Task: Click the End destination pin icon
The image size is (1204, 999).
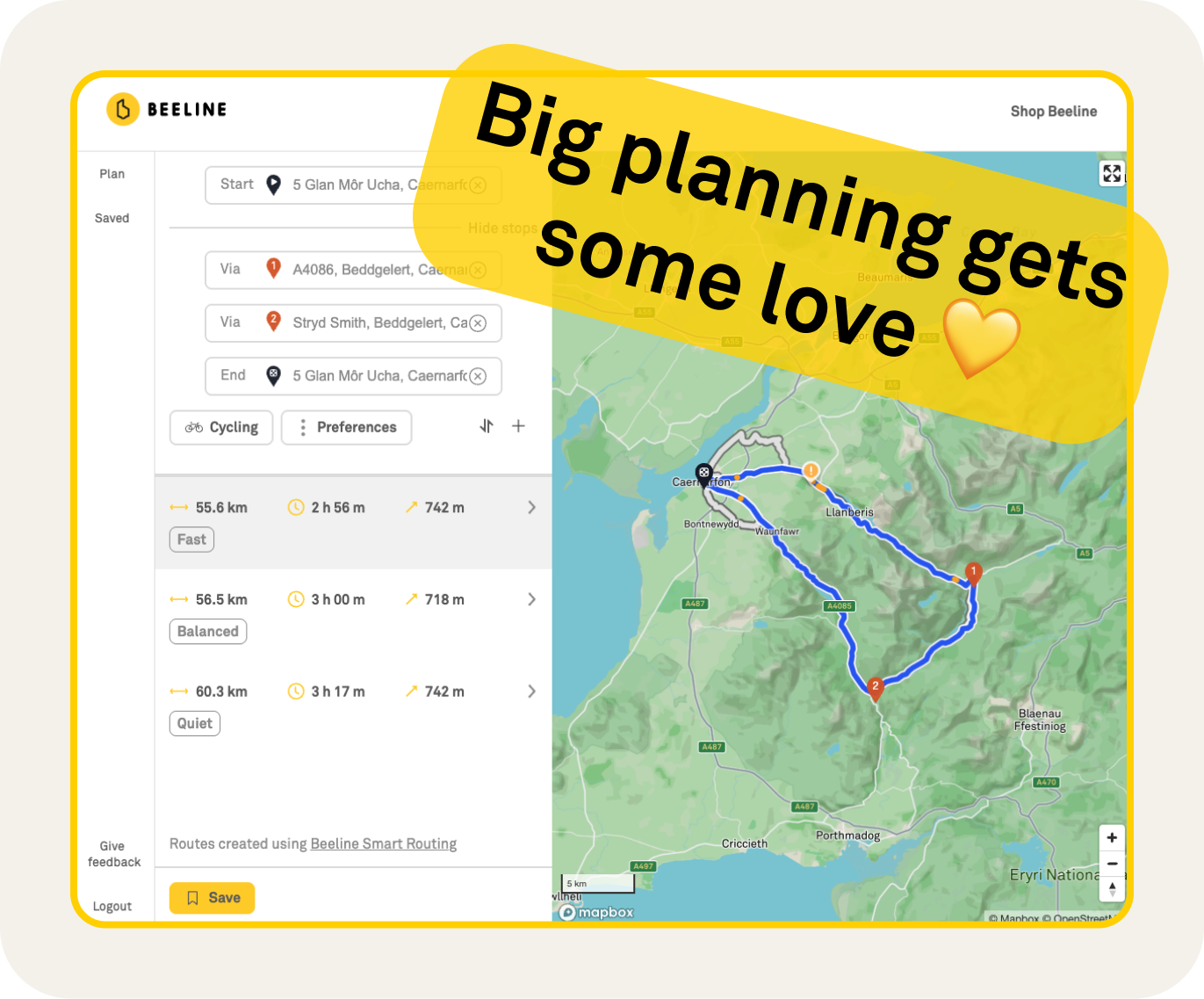Action: pyautogui.click(x=273, y=375)
